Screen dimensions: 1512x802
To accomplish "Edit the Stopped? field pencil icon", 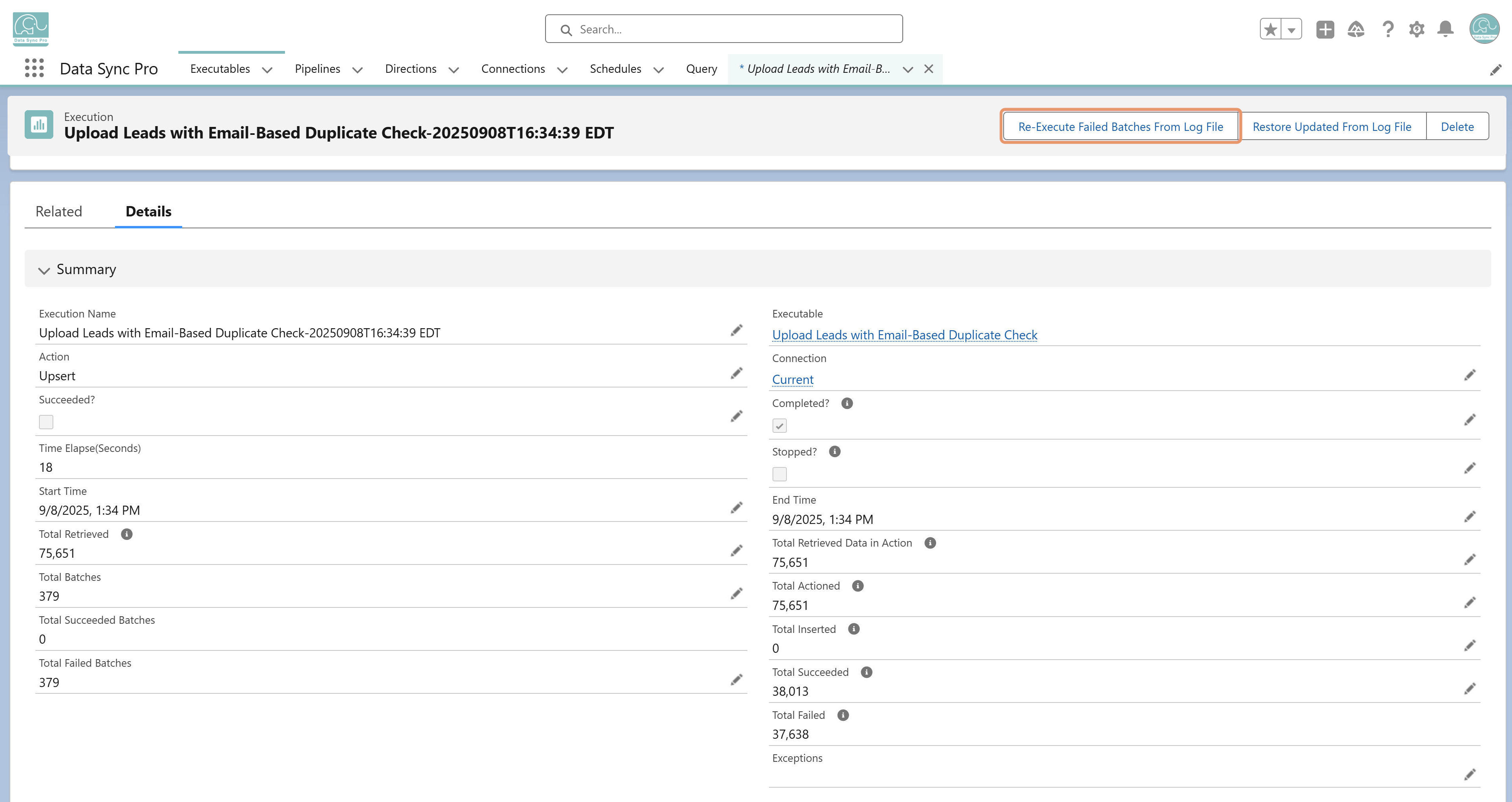I will pyautogui.click(x=1470, y=468).
